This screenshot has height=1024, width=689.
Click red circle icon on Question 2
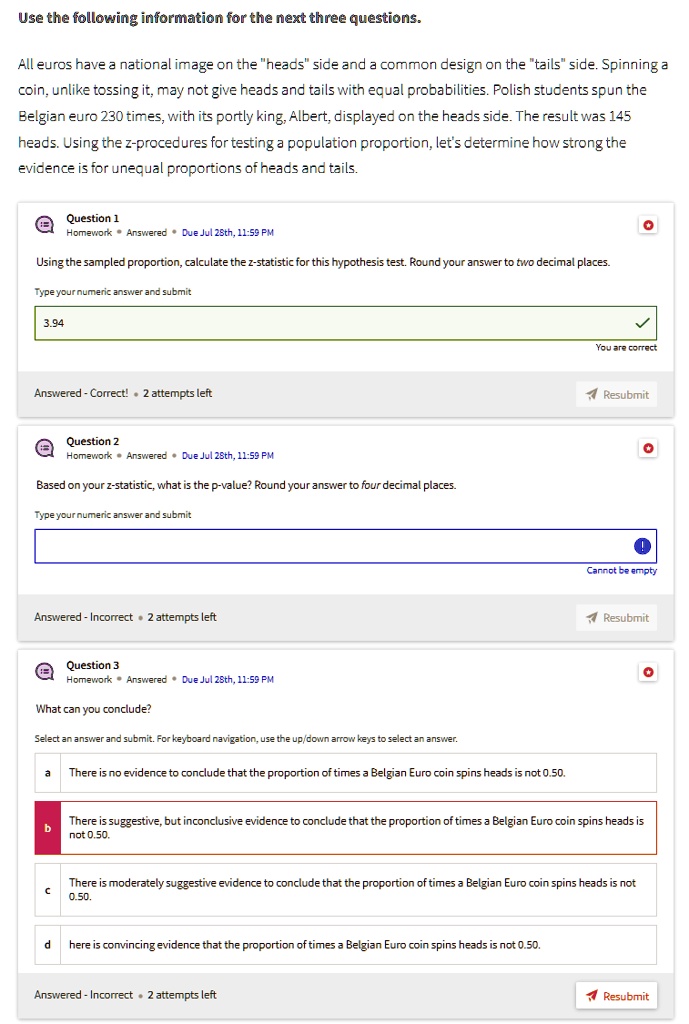pos(648,449)
